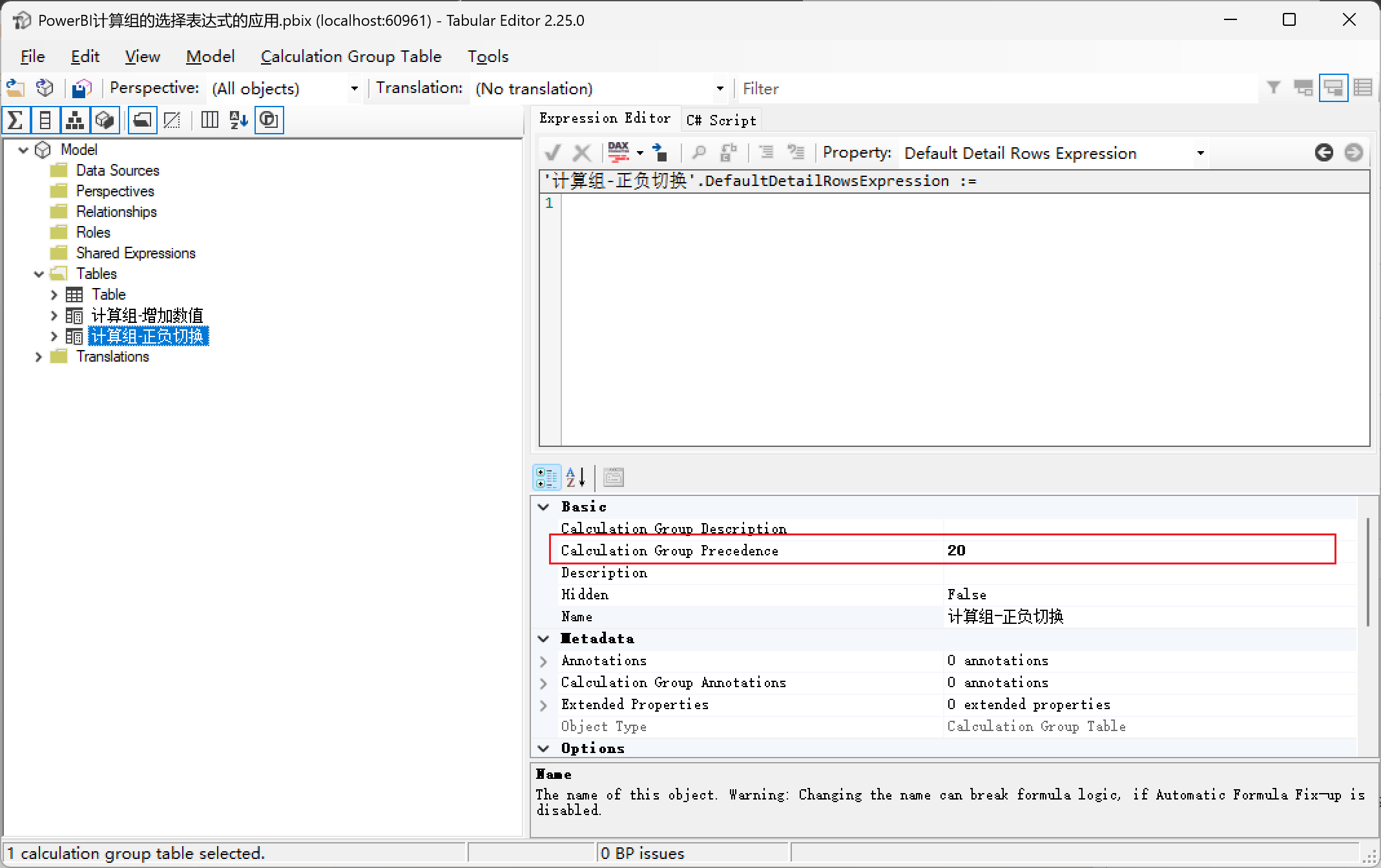Viewport: 1381px width, 868px height.
Task: Open the Tools menu
Action: [488, 57]
